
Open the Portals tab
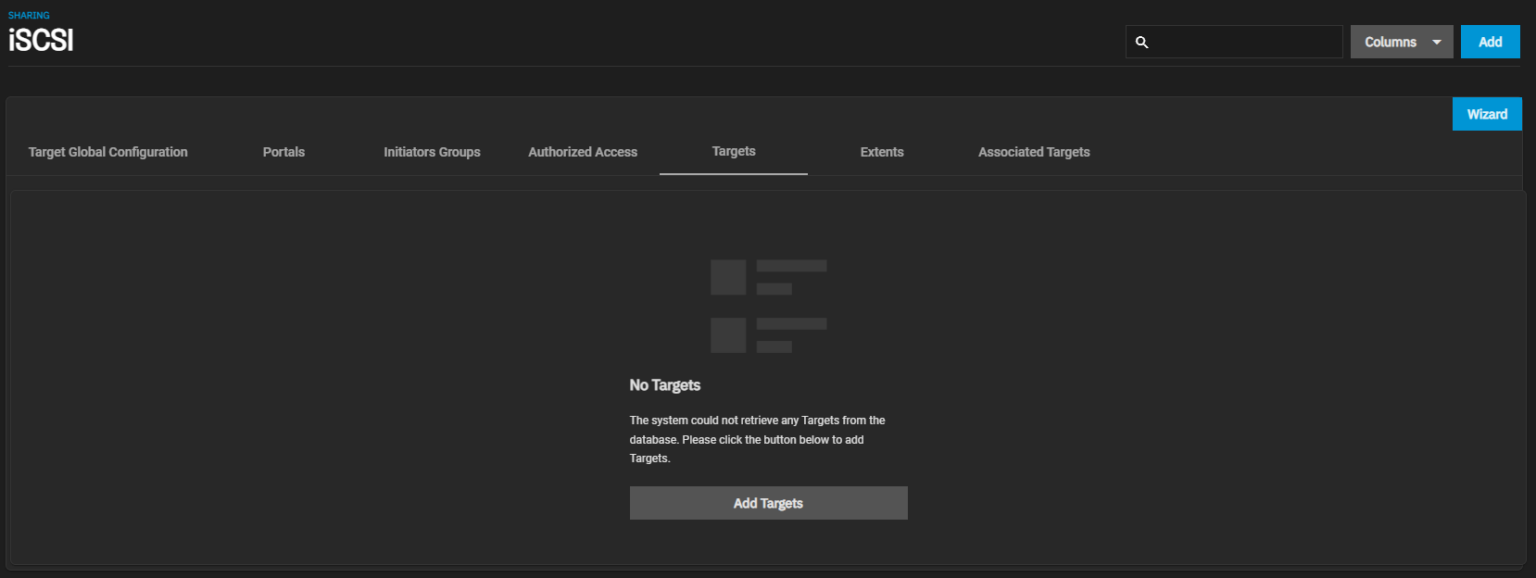click(283, 152)
